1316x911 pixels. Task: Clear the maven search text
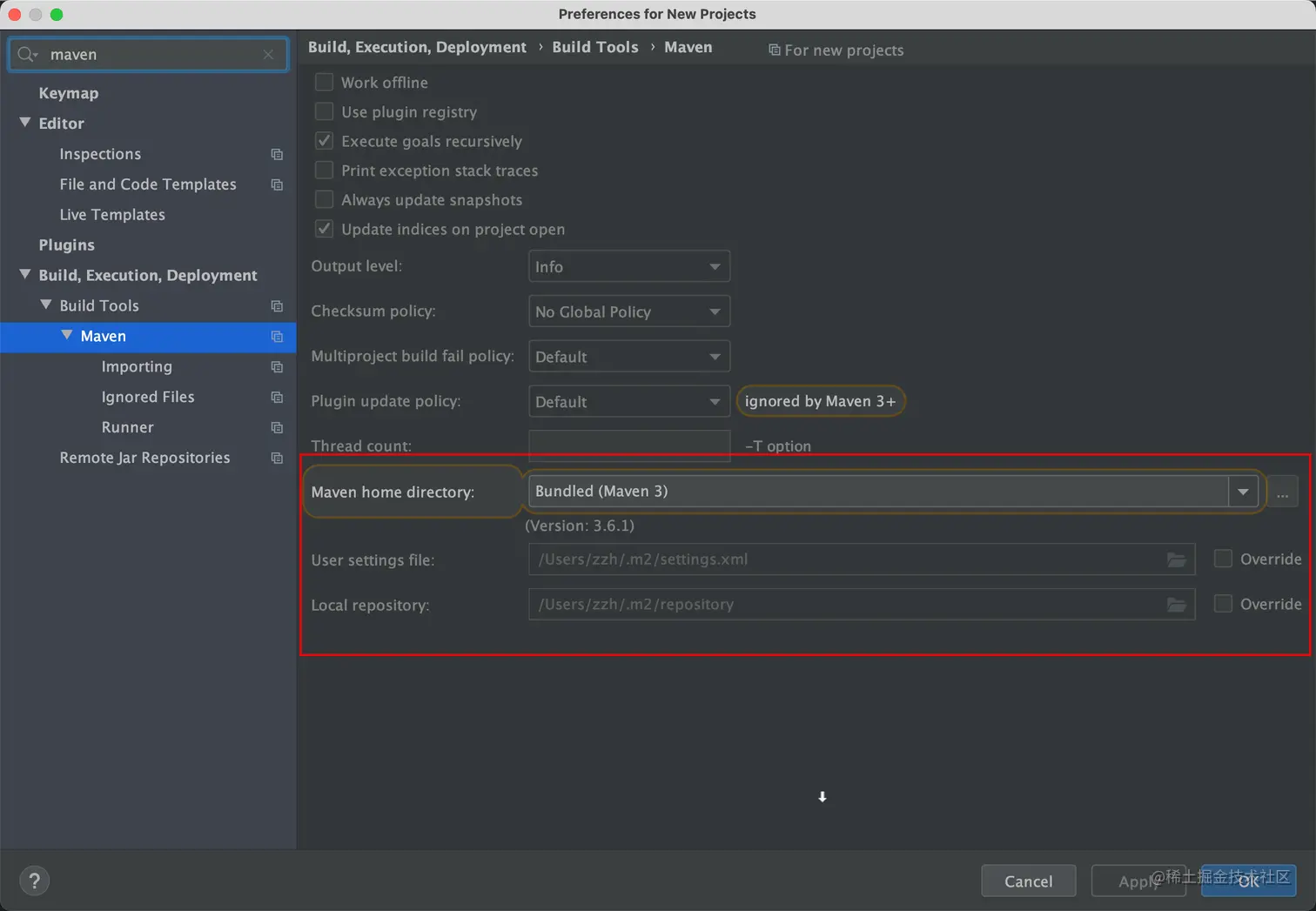[268, 55]
